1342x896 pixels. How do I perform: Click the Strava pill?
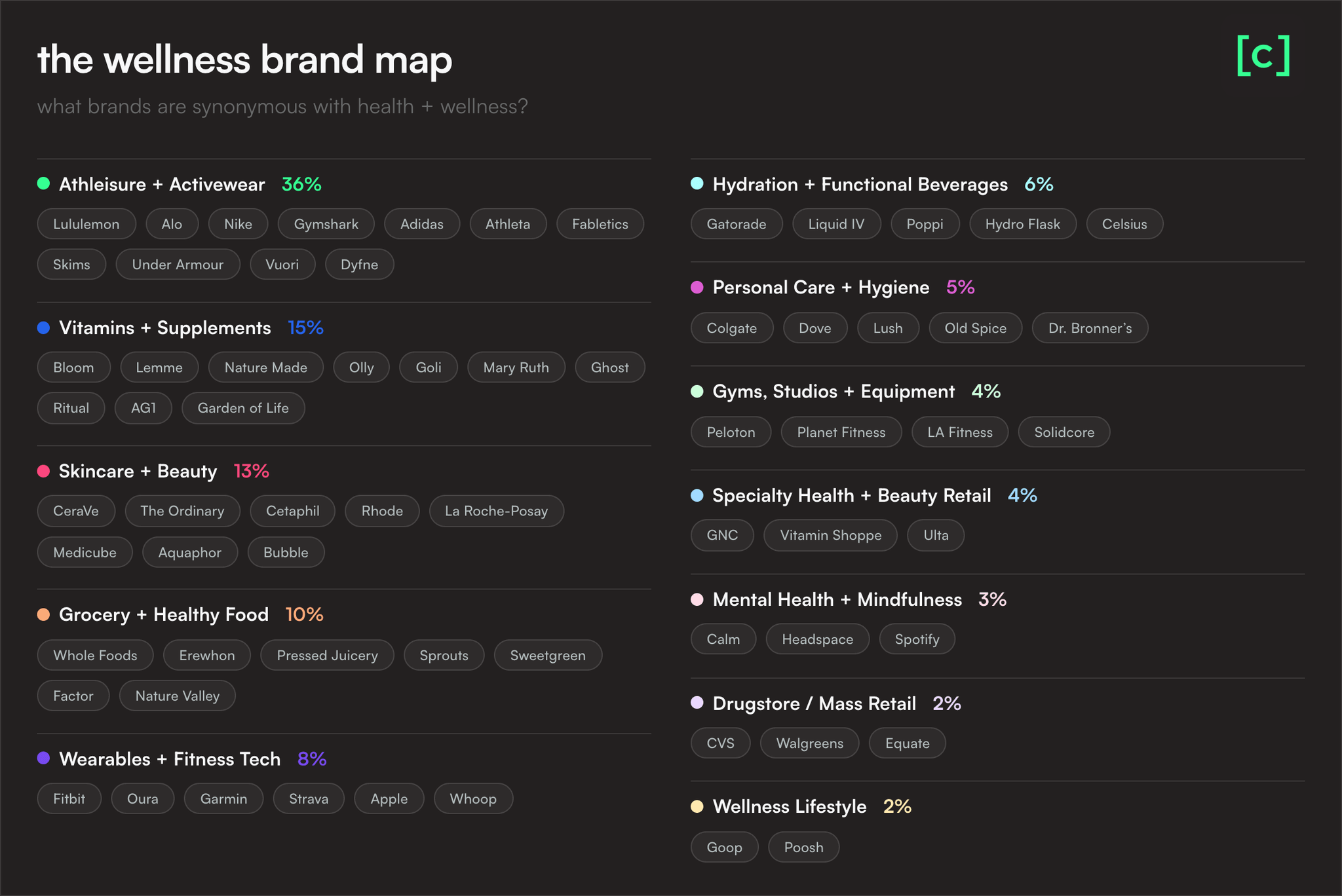coord(309,798)
